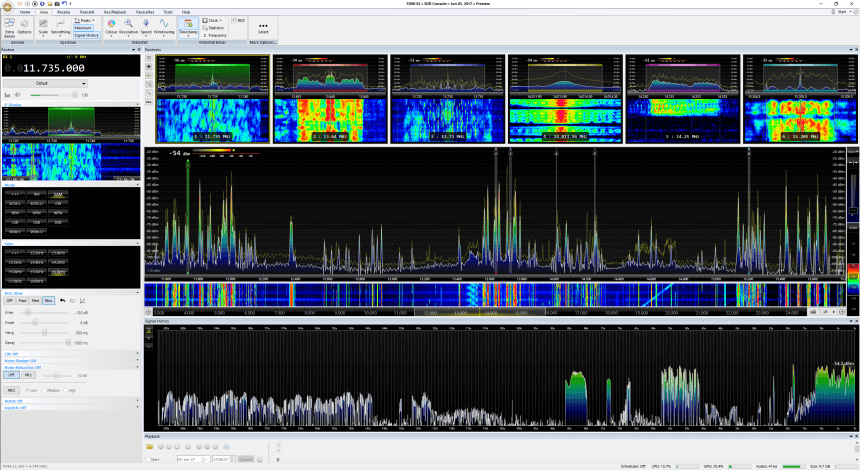Select the High noise reduction radio

coord(71,390)
